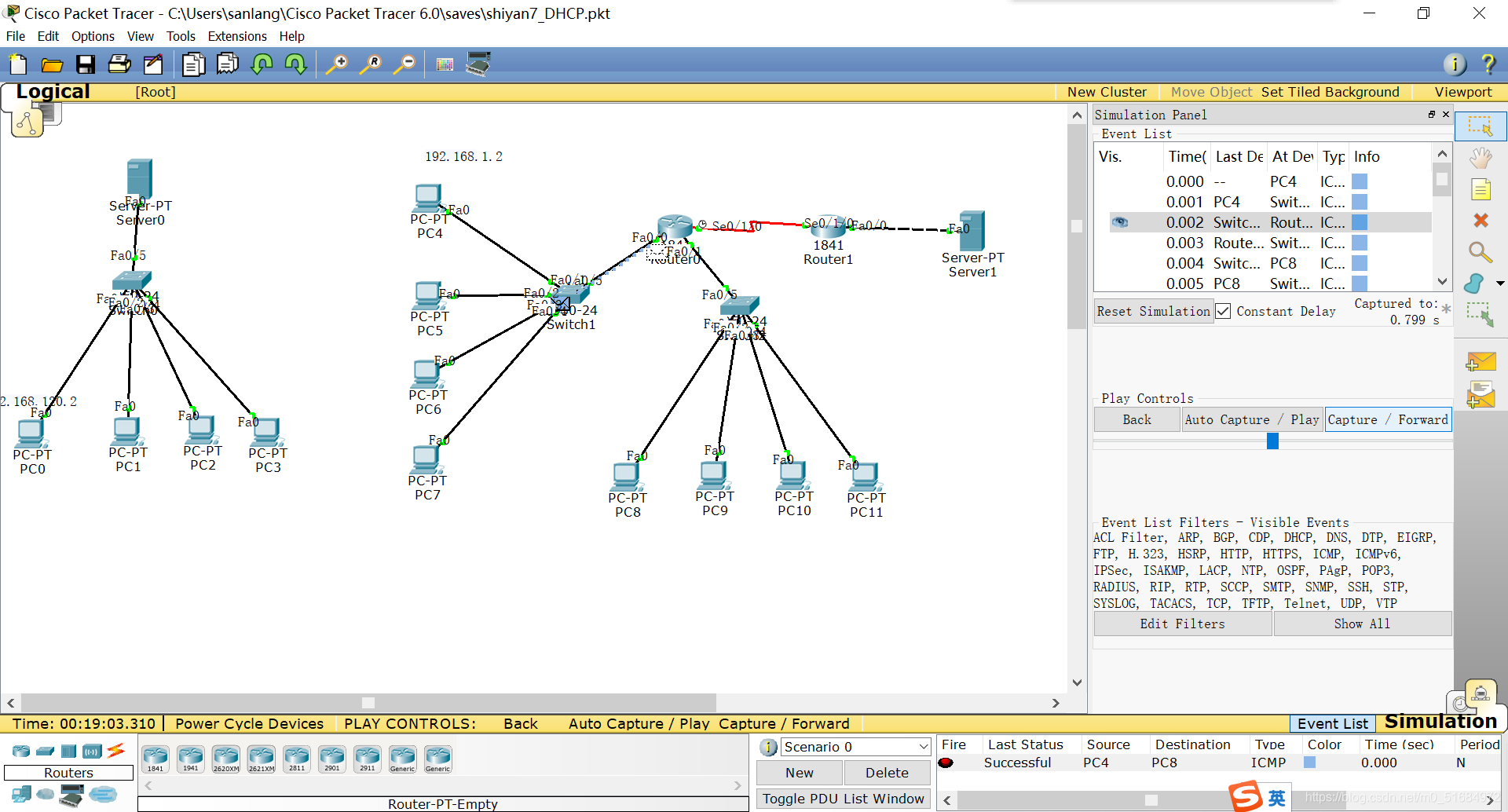Choose the red X Delete tool
Screen dimensions: 1508x812
coord(1481,221)
